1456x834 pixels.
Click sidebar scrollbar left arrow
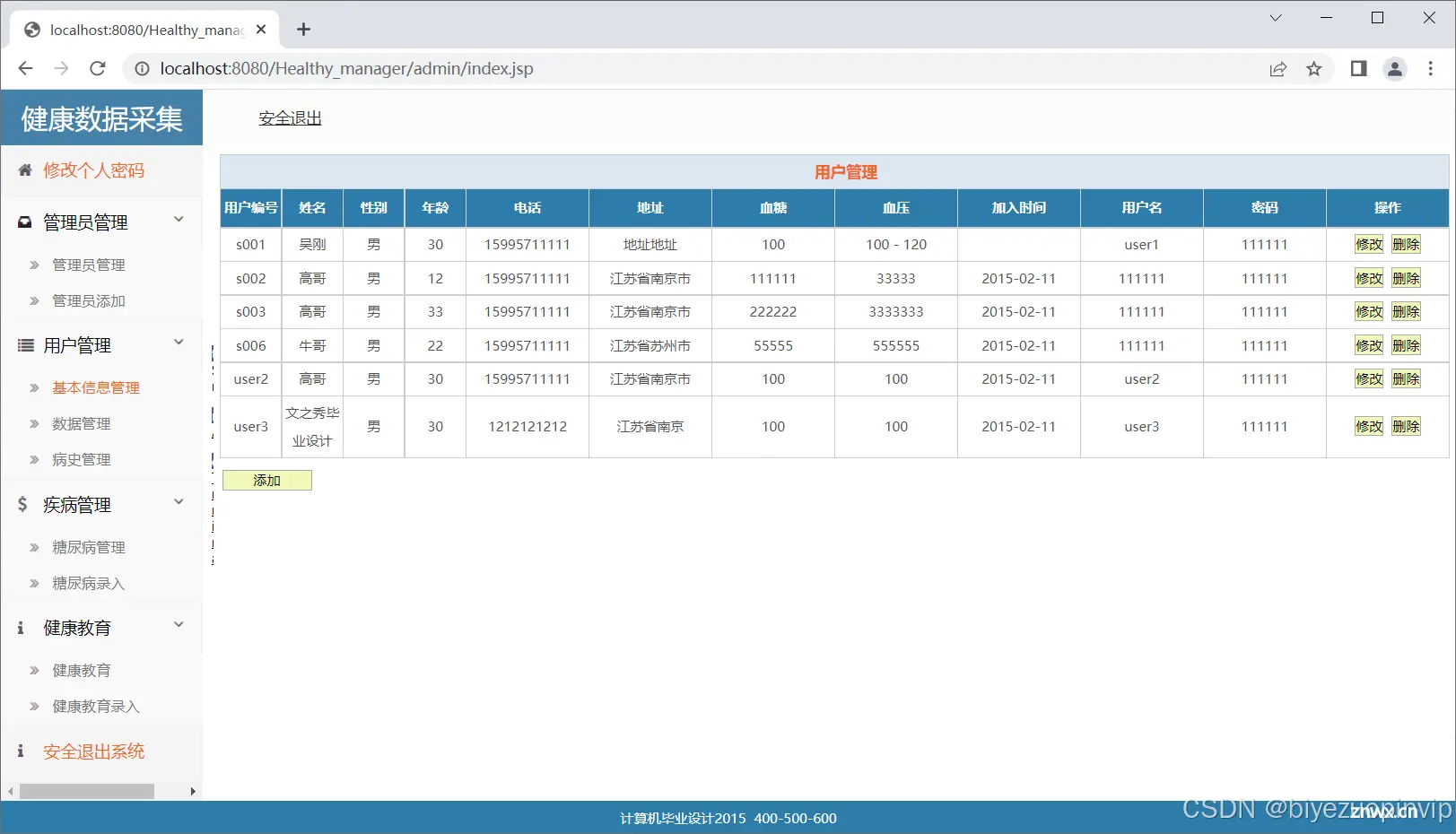tap(10, 791)
